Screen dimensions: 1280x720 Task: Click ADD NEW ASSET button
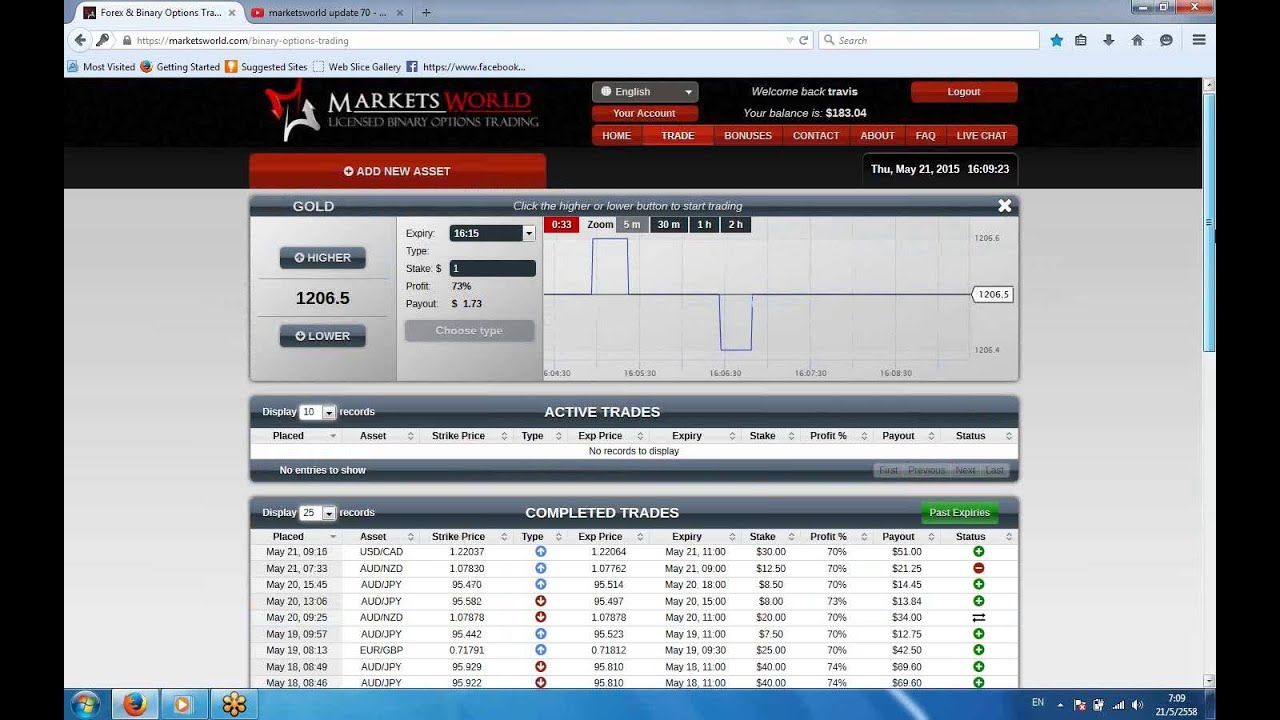tap(397, 171)
